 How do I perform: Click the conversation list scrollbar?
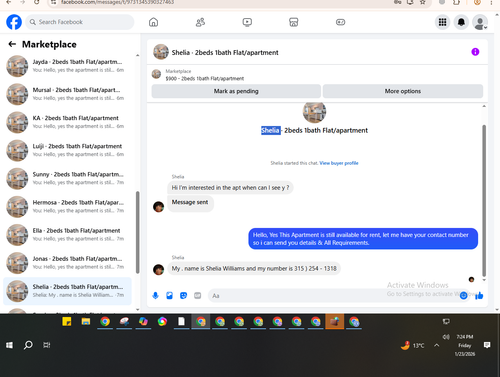click(137, 232)
